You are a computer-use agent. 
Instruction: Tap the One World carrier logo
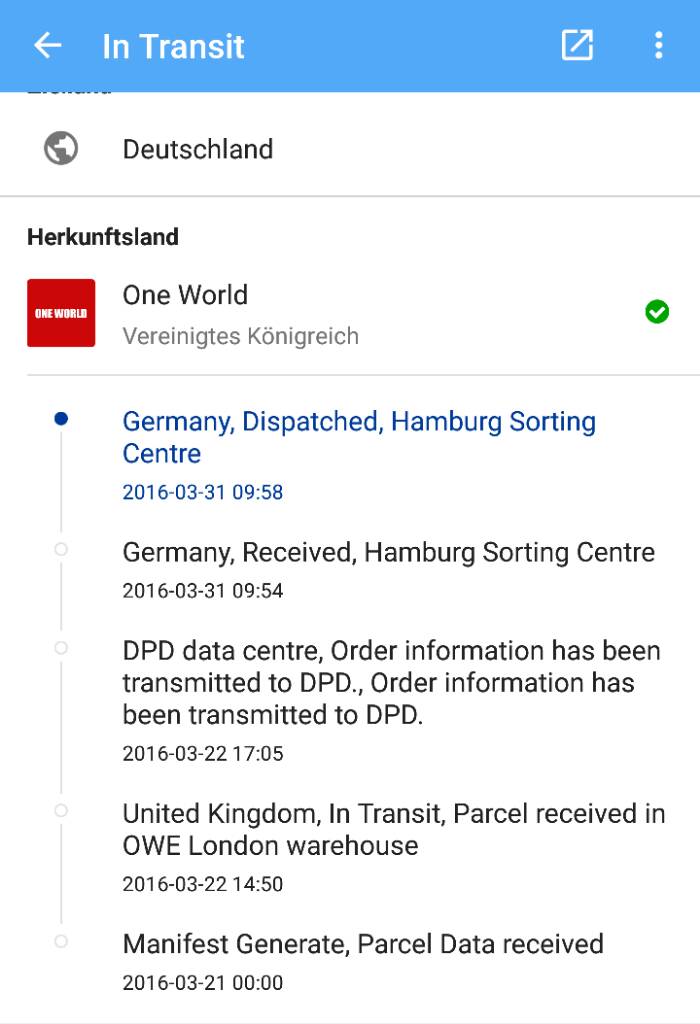click(61, 313)
